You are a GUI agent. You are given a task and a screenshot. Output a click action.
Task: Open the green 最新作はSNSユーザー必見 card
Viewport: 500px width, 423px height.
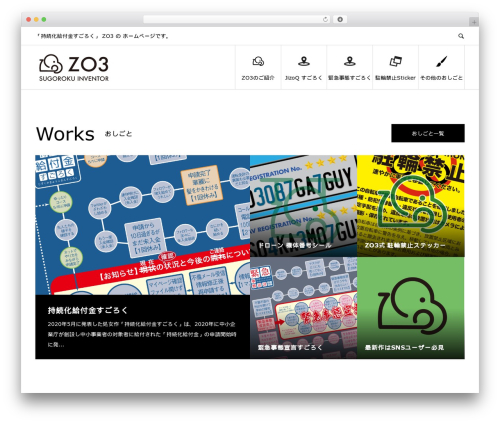tap(411, 308)
